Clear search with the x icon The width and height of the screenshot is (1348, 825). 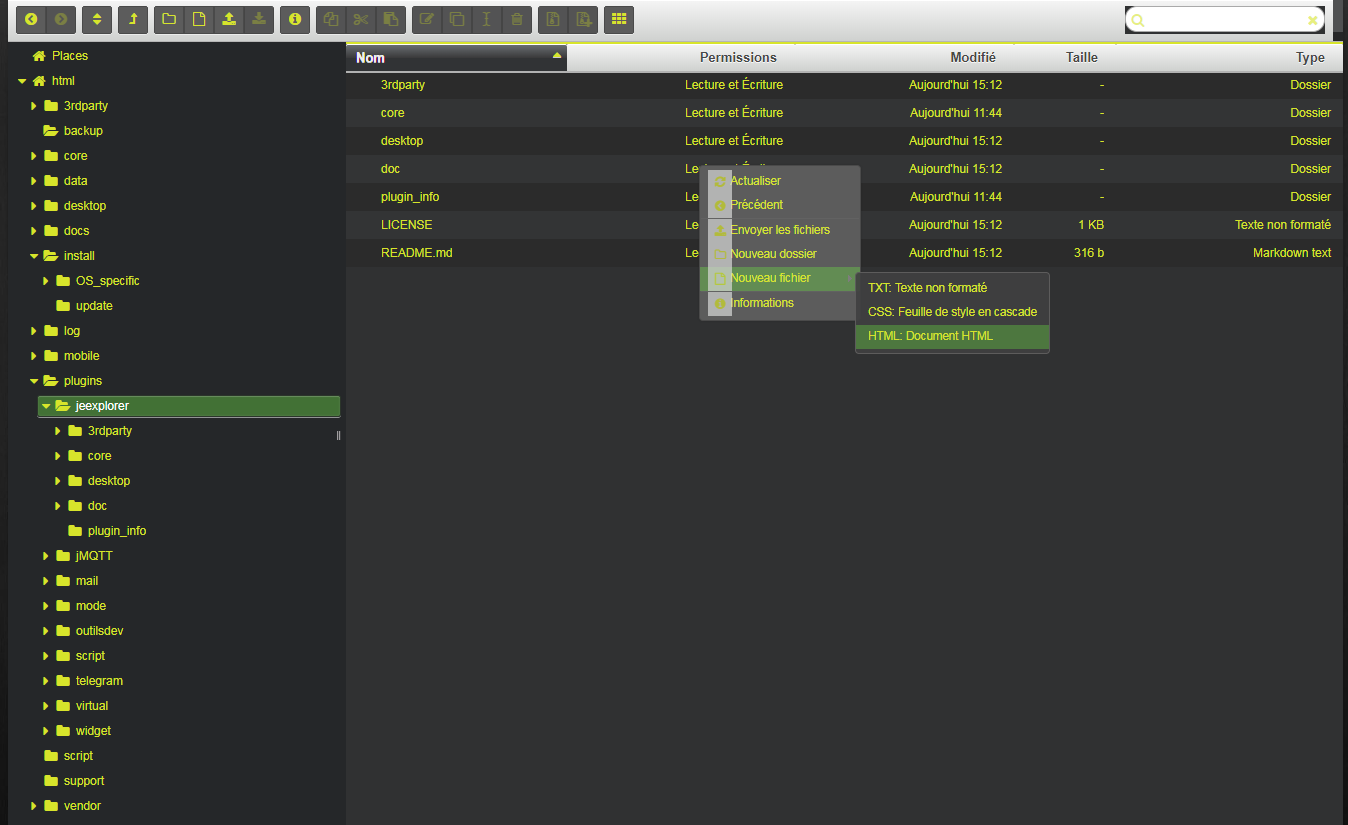(1313, 20)
